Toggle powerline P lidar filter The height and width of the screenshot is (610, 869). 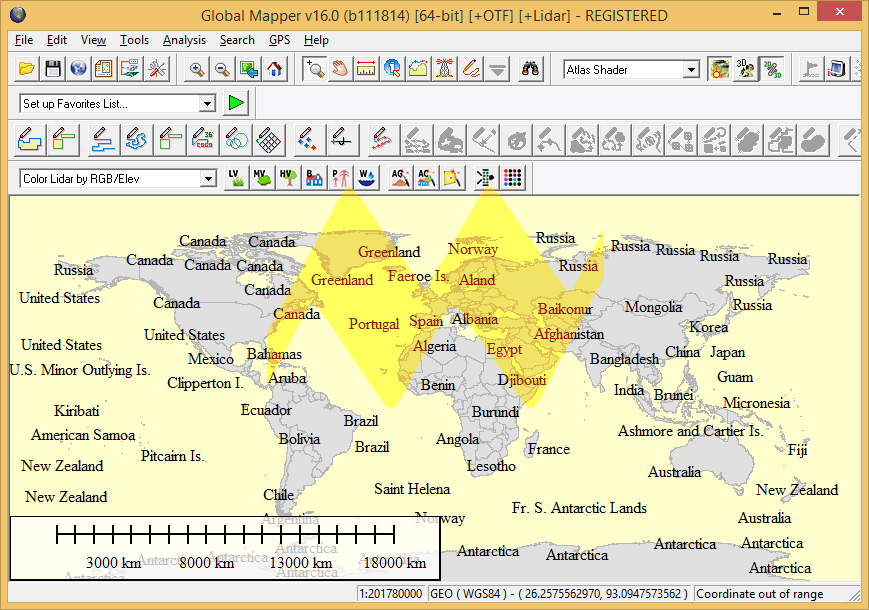[x=340, y=178]
